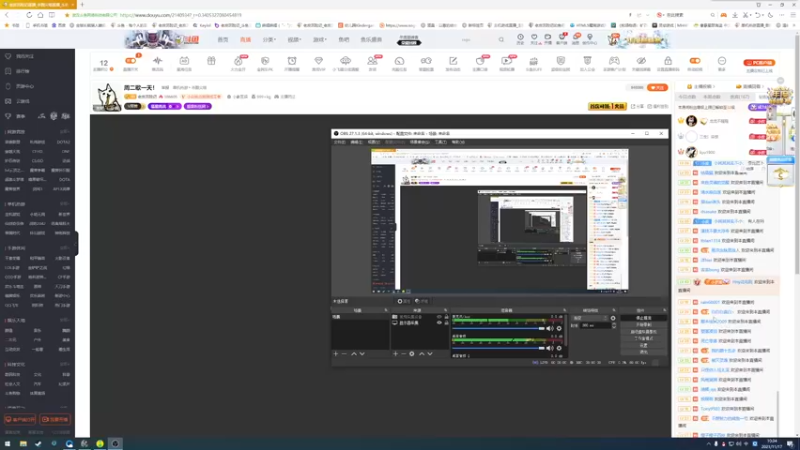
Task: Expand all categories for the first sidebar game section
Action: tap(64, 132)
